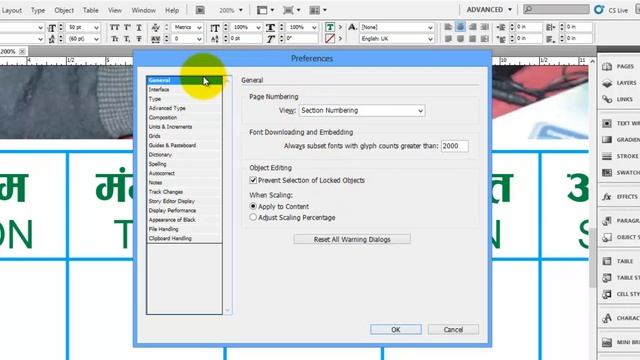Viewport: 640px width, 360px height.
Task: Open the Window menu
Action: [x=144, y=10]
